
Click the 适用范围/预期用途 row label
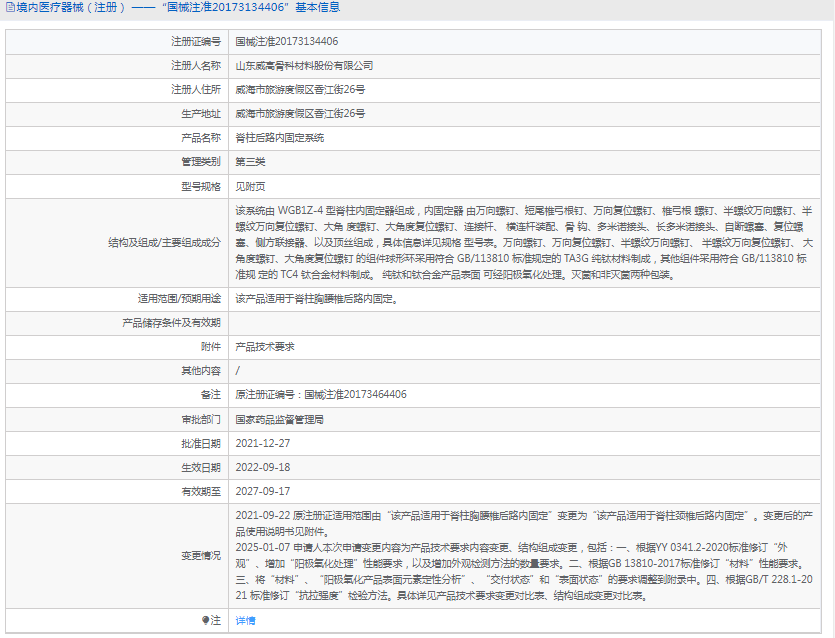(179, 299)
